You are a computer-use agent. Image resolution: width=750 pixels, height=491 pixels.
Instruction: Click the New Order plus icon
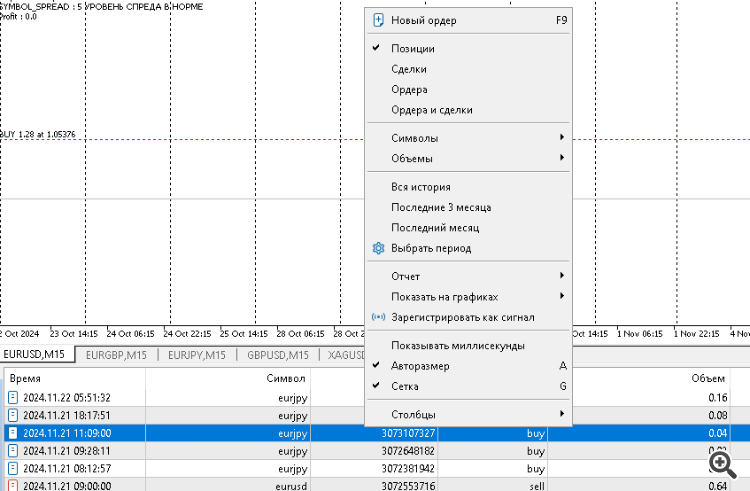click(x=378, y=19)
